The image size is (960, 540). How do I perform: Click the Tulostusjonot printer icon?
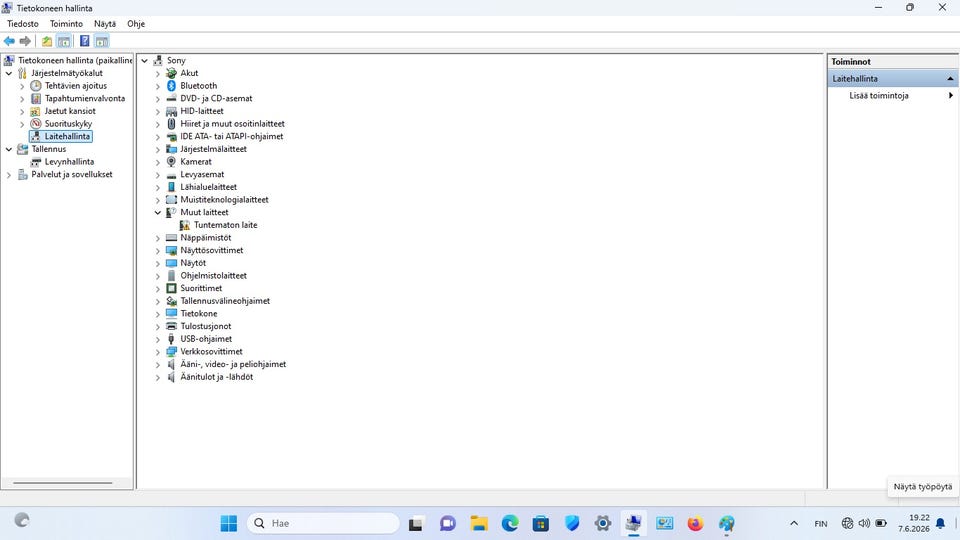tap(171, 326)
